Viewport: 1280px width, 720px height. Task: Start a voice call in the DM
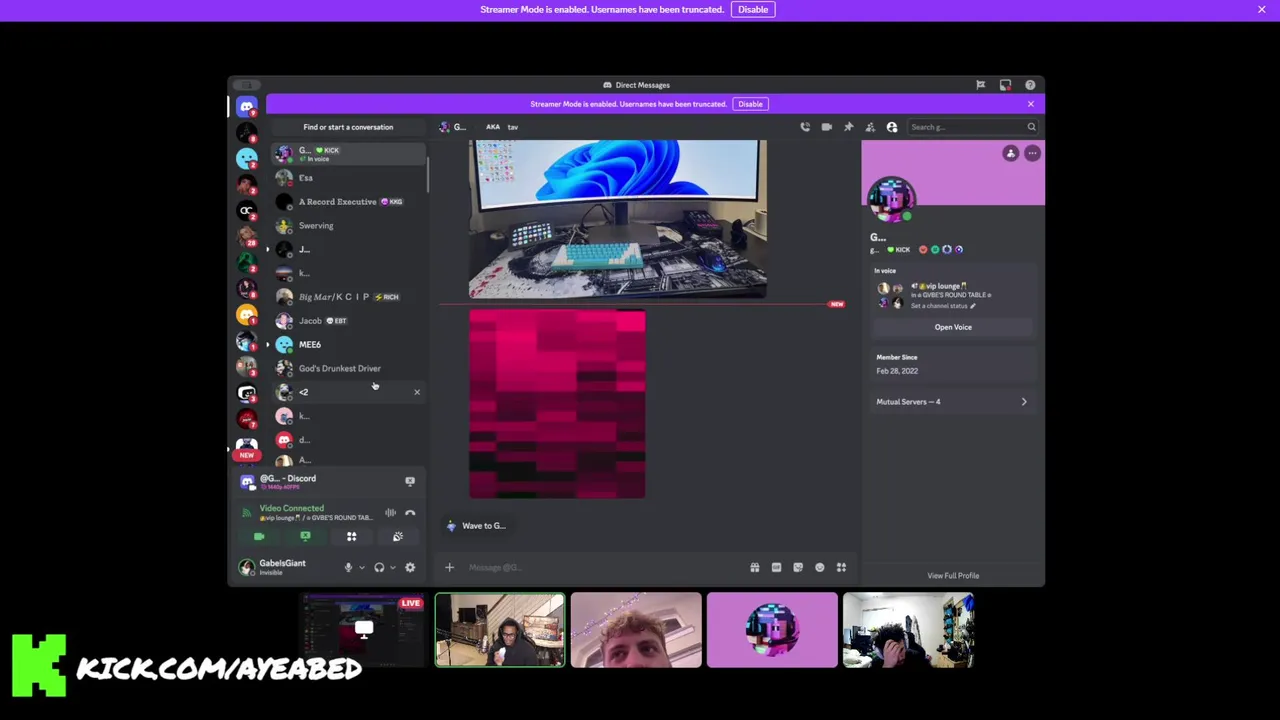point(804,127)
